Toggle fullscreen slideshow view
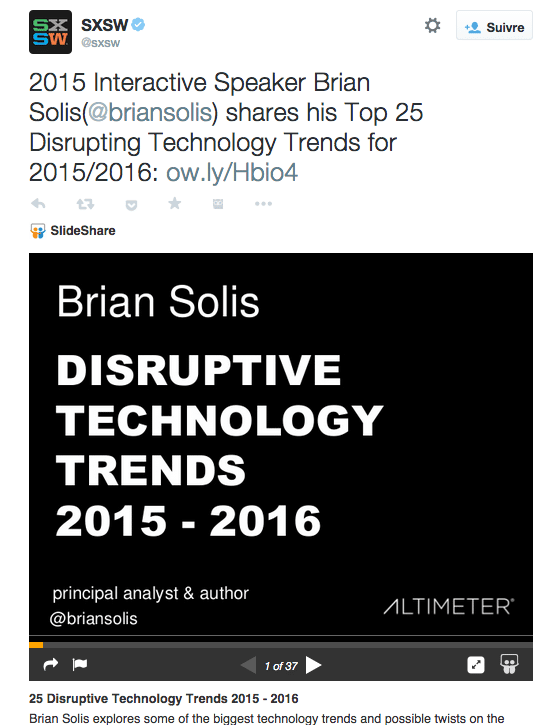Screen dimensions: 560x725 [x=476, y=665]
